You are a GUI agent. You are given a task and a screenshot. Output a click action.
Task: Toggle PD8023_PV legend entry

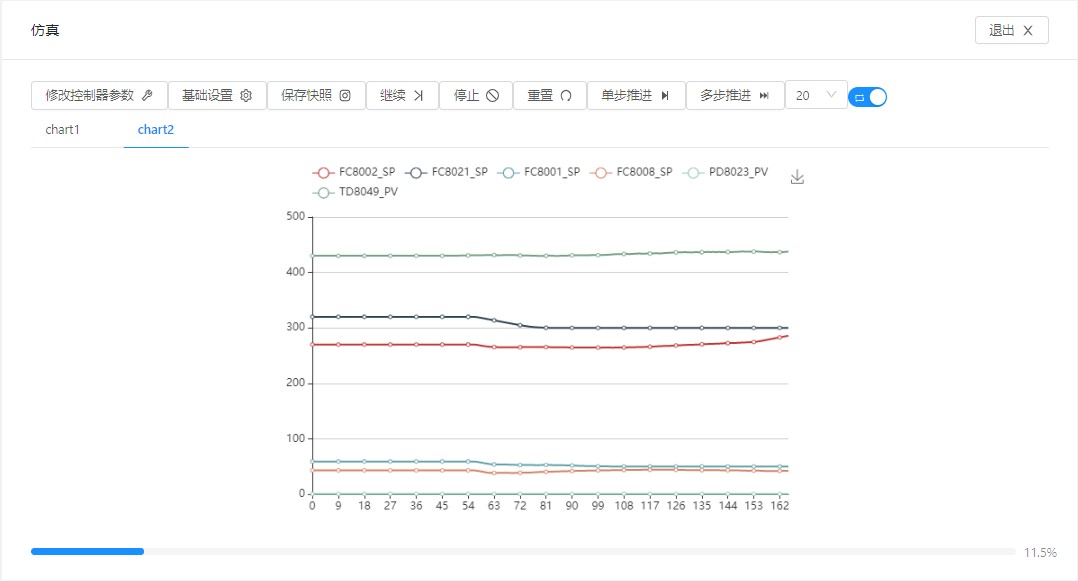tap(725, 172)
